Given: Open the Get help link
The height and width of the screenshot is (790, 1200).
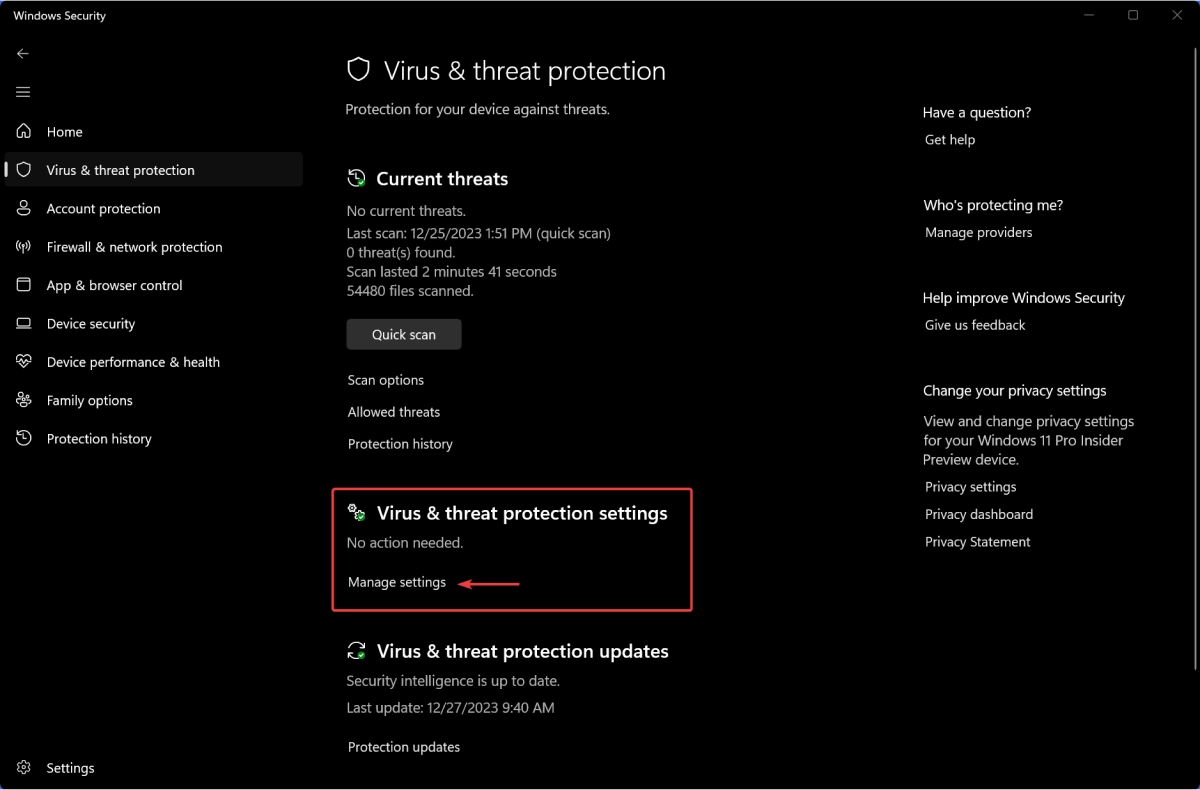Looking at the screenshot, I should 950,140.
